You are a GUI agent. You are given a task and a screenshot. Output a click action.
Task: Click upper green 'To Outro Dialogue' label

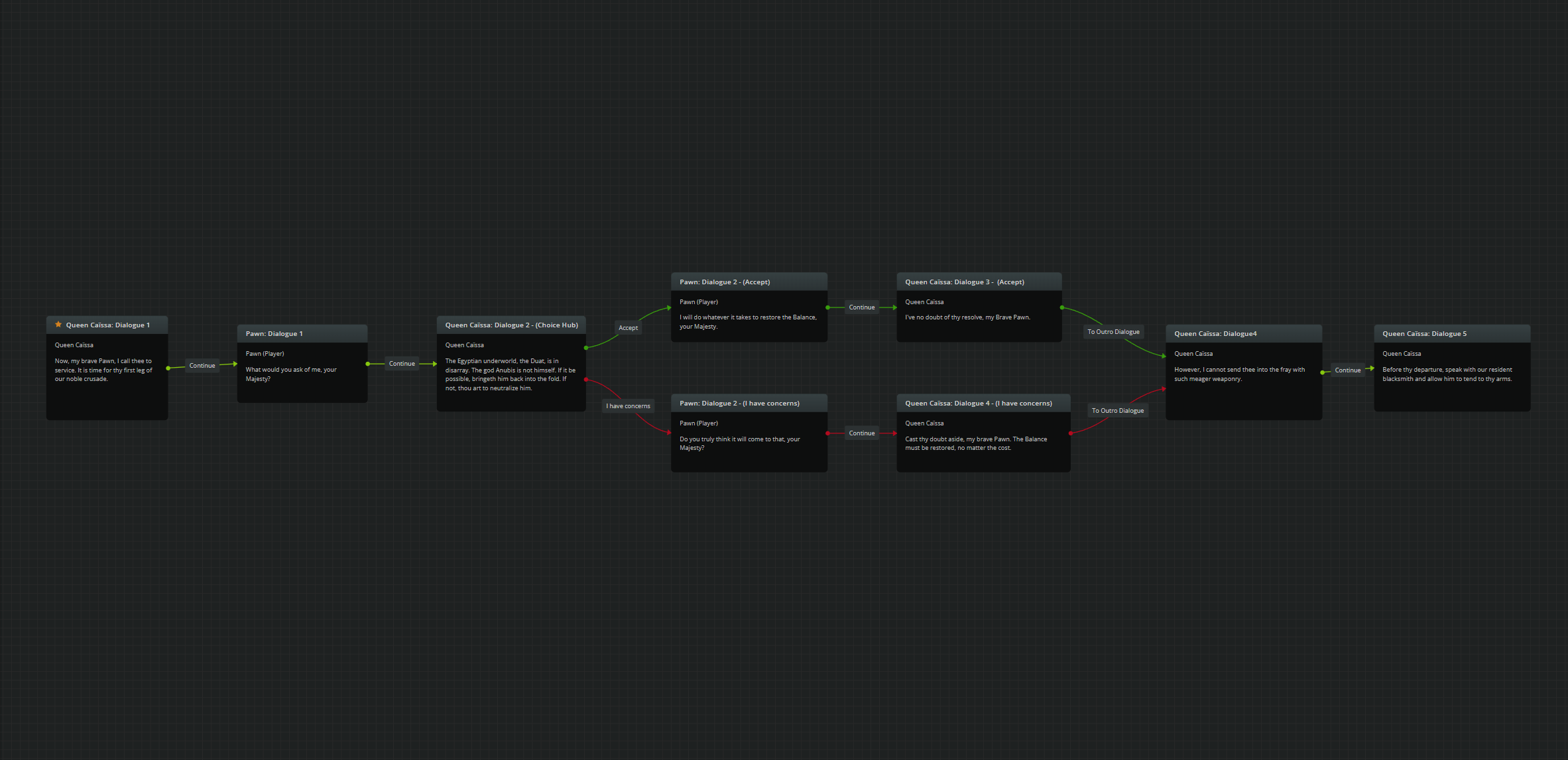tap(1113, 332)
